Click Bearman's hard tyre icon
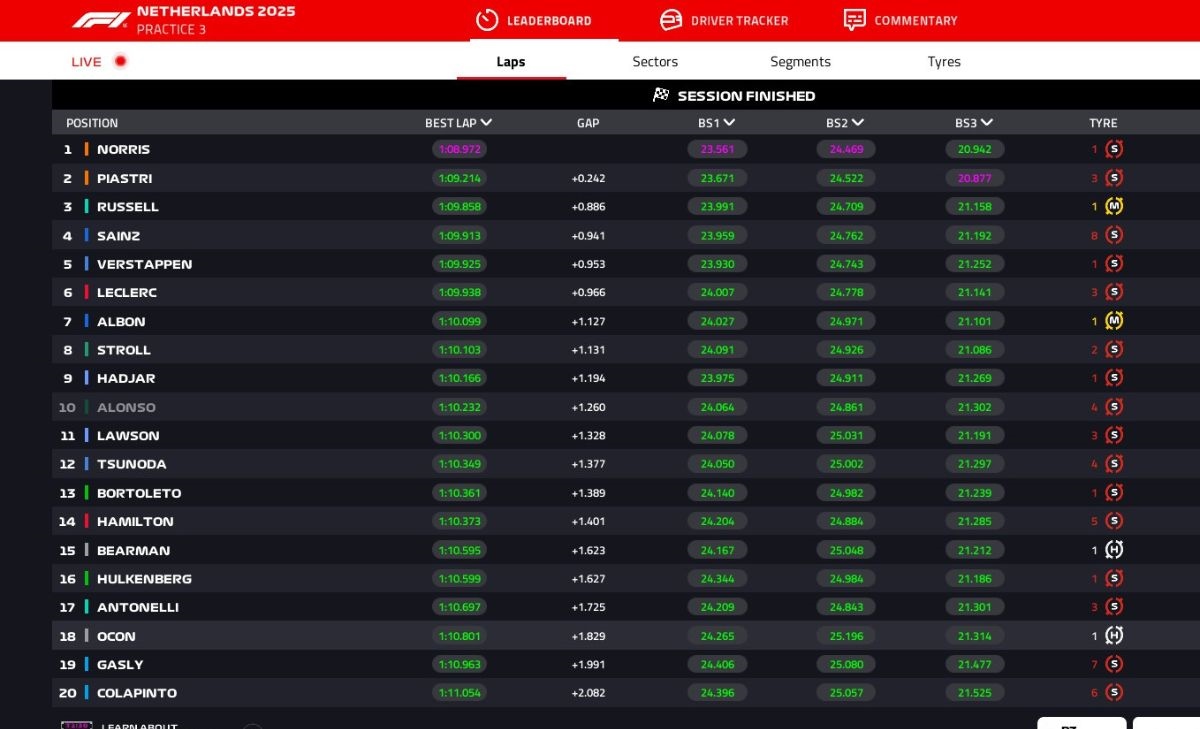The height and width of the screenshot is (729, 1200). 1114,550
